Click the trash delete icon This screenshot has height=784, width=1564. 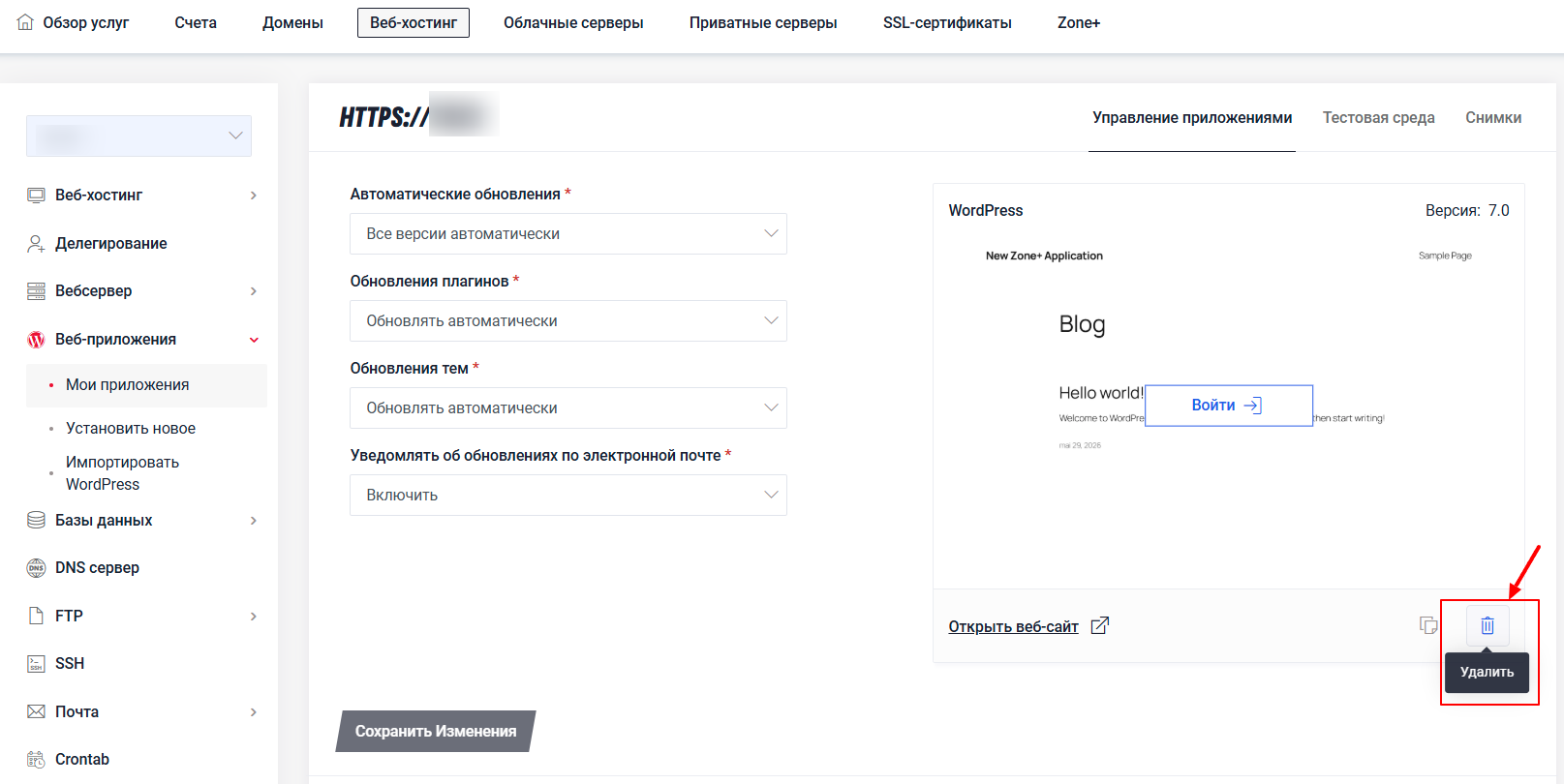click(x=1487, y=626)
